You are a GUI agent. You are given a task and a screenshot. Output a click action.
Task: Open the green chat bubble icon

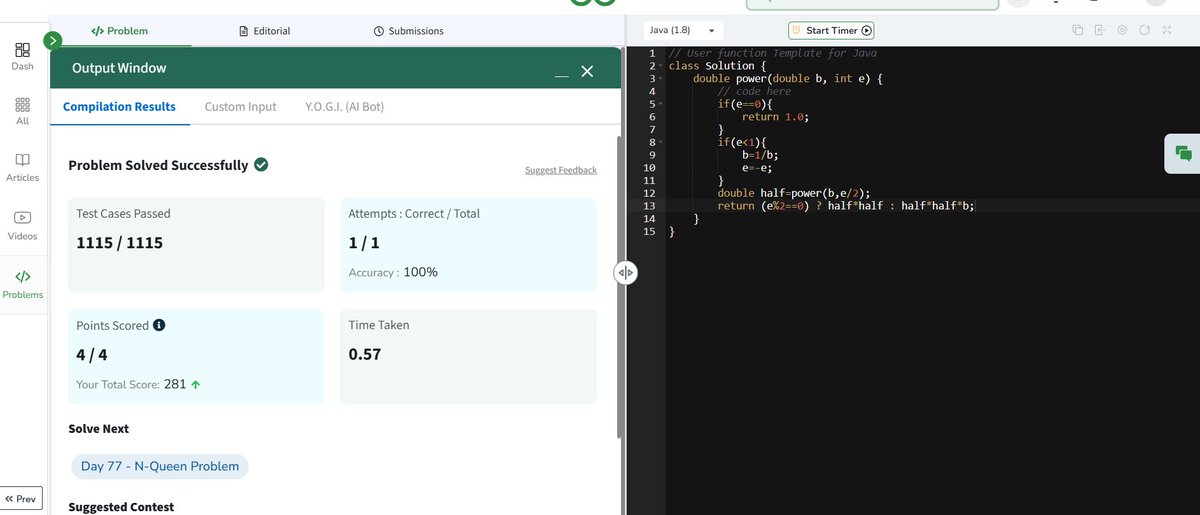[x=1183, y=153]
